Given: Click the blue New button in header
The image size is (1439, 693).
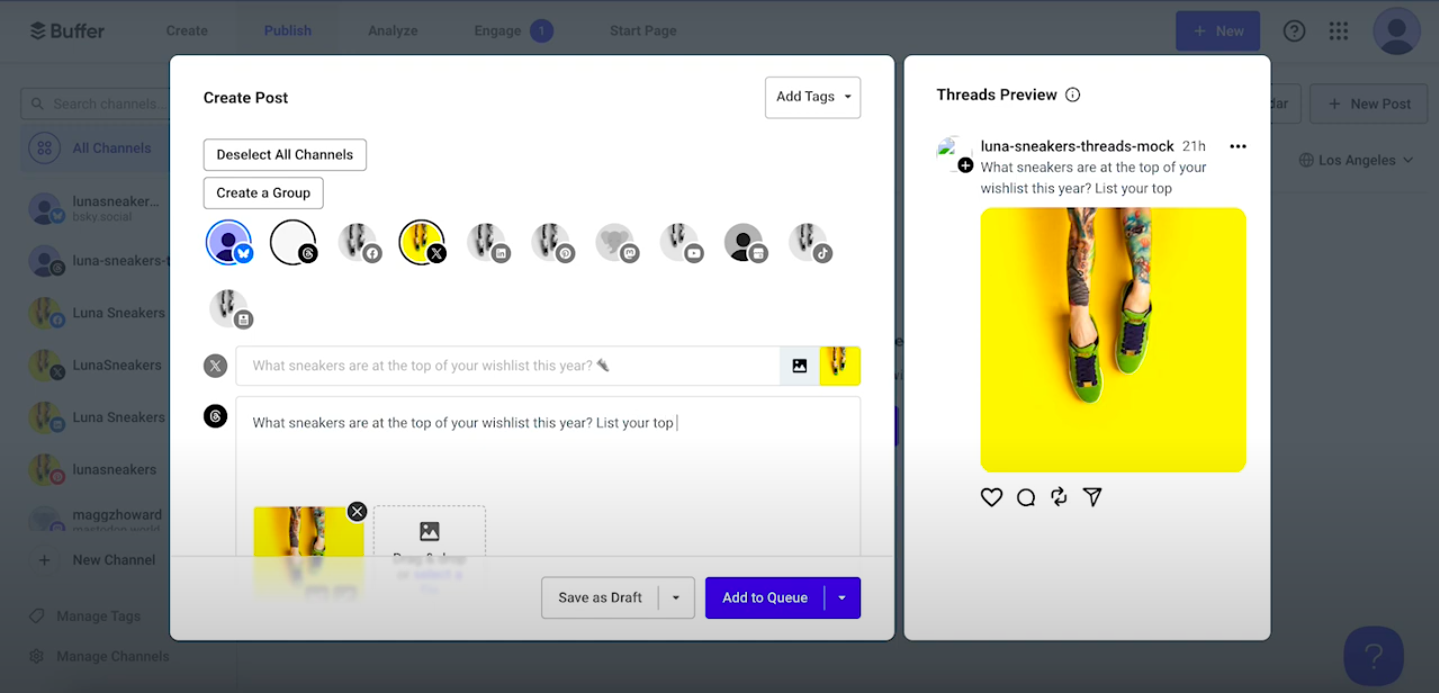Looking at the screenshot, I should [x=1218, y=31].
